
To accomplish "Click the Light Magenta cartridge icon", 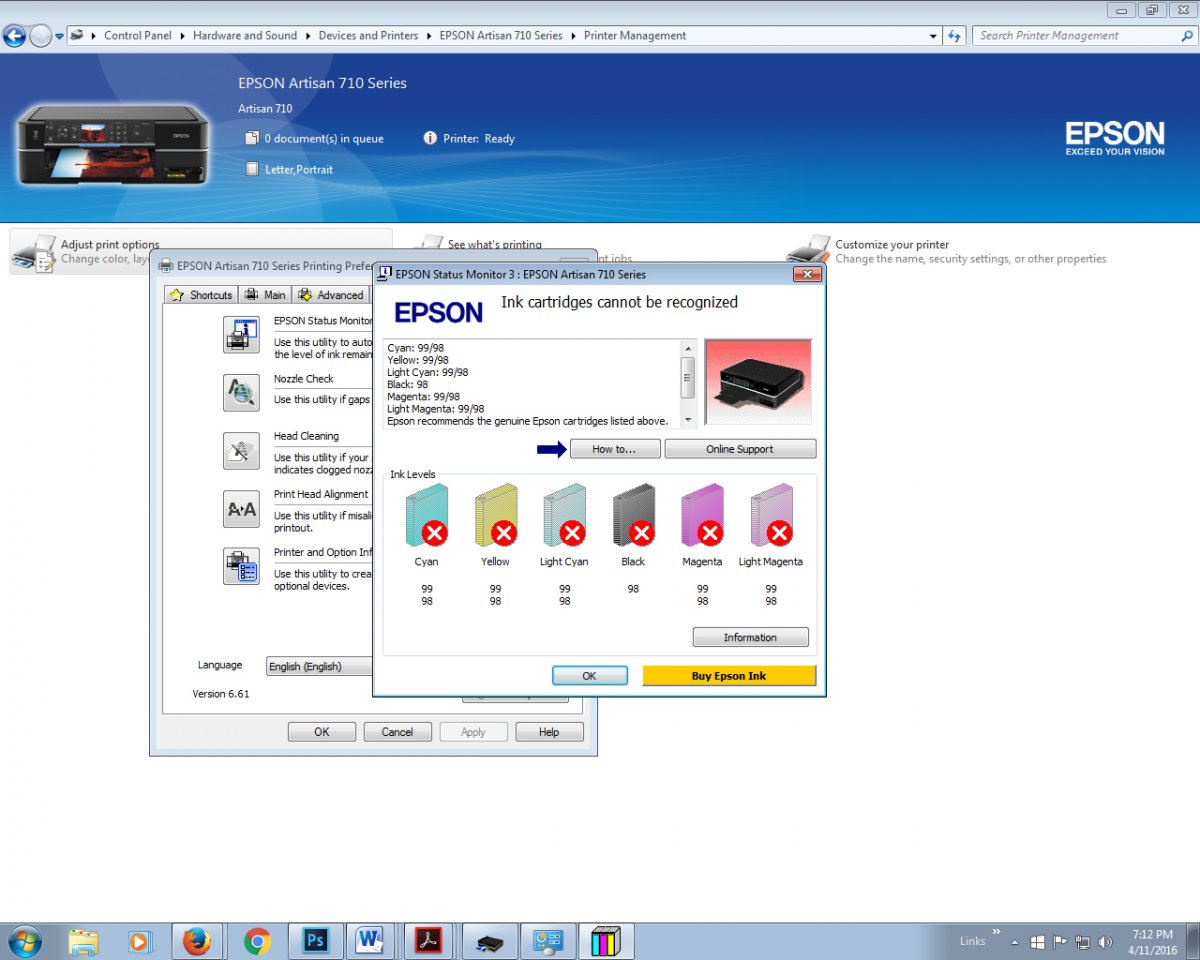I will point(770,515).
